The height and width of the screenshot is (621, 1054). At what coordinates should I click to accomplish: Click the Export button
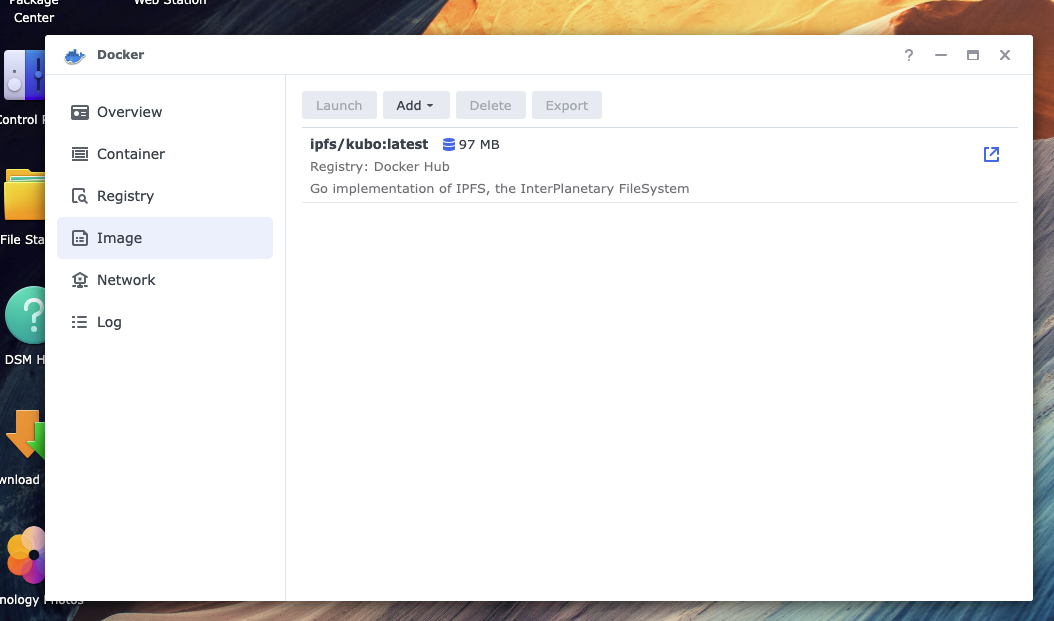tap(566, 105)
